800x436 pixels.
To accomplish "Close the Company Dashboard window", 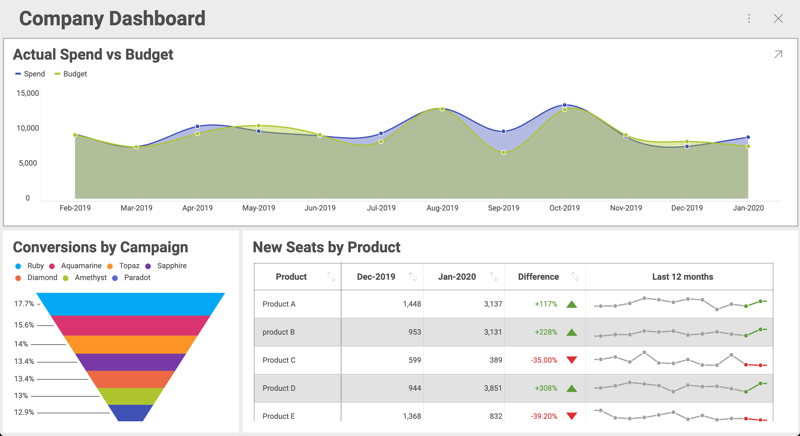I will click(778, 18).
